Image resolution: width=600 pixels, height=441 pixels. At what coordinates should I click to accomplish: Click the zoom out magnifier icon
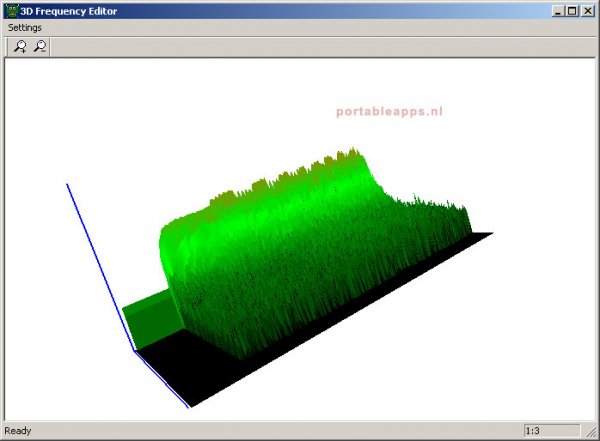click(x=39, y=47)
